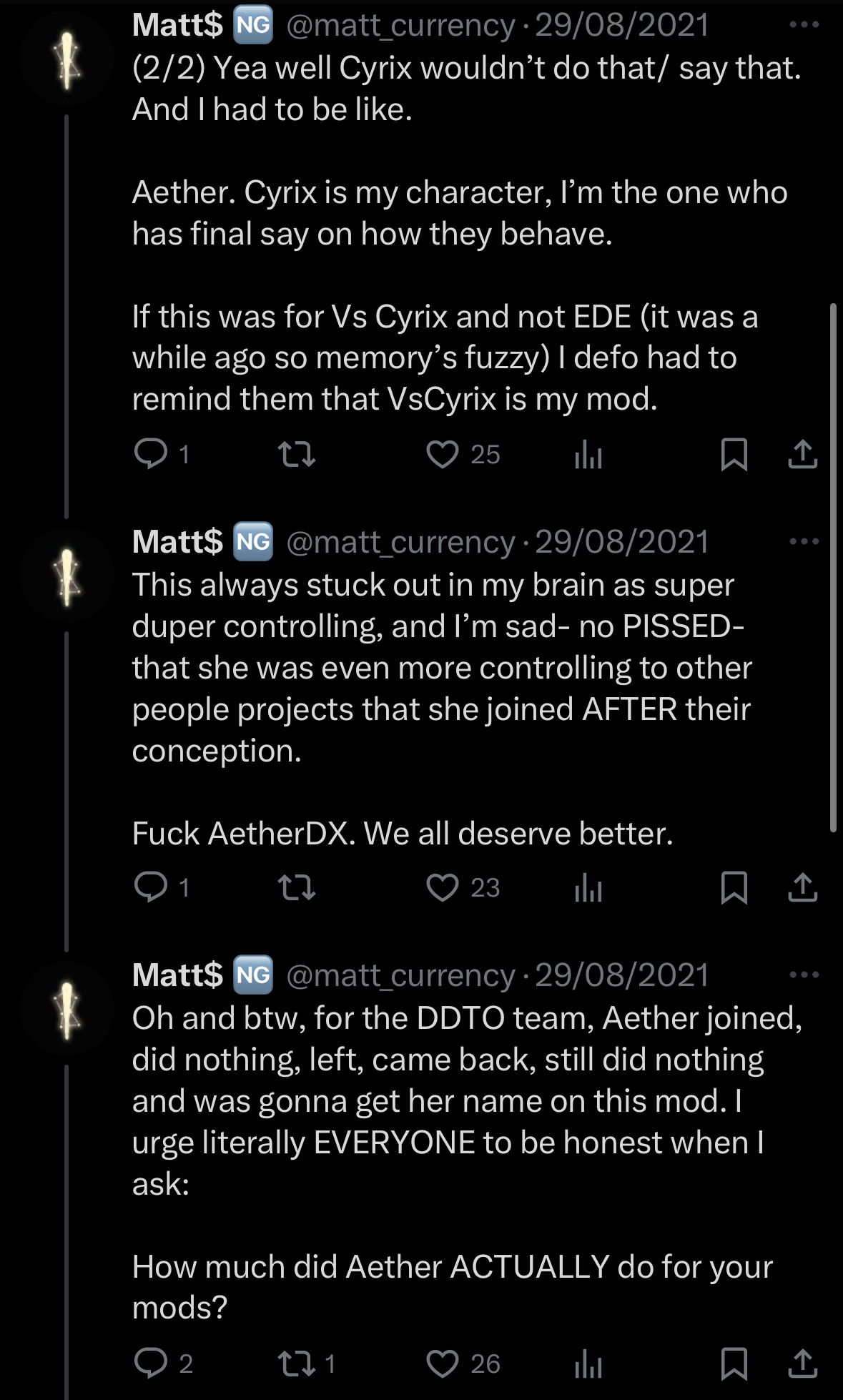Screen dimensions: 843x1400
Task: View analytics for the first tweet
Action: (x=588, y=455)
